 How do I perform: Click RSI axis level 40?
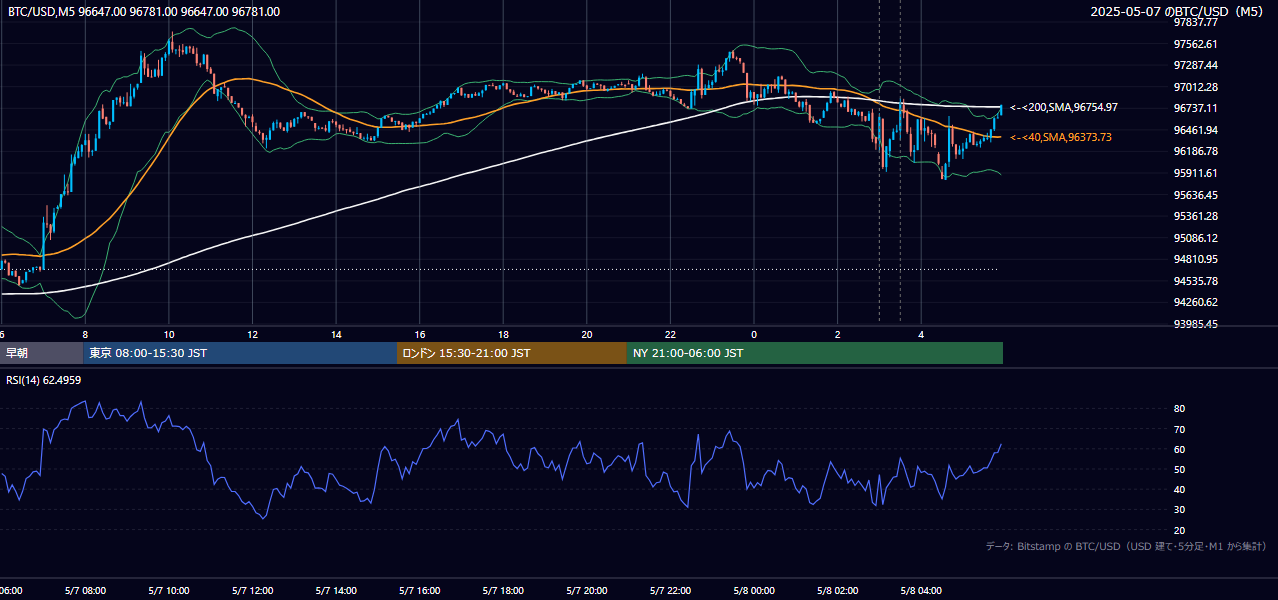tap(1179, 489)
